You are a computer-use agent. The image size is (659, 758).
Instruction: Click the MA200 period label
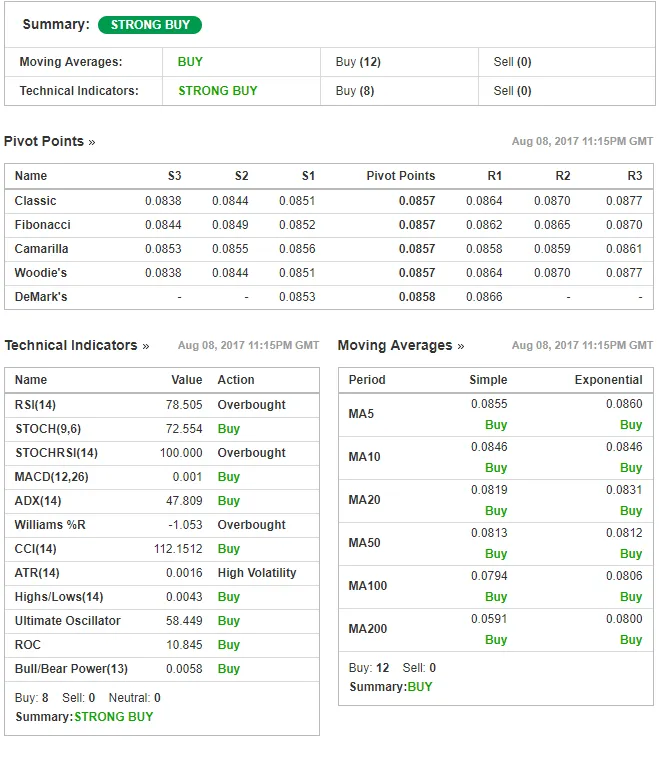click(368, 629)
